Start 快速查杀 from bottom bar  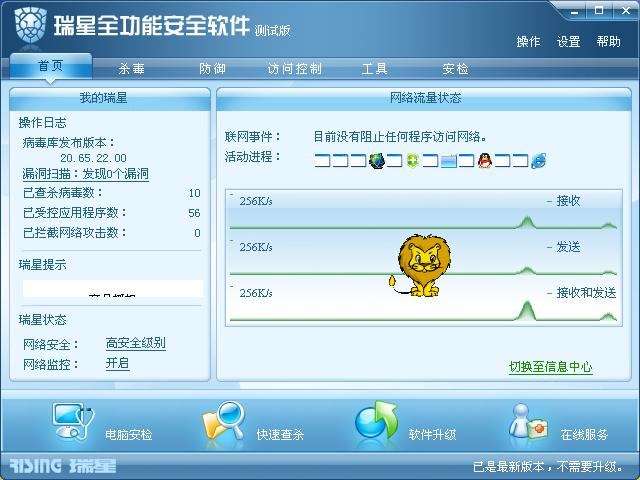[280, 435]
